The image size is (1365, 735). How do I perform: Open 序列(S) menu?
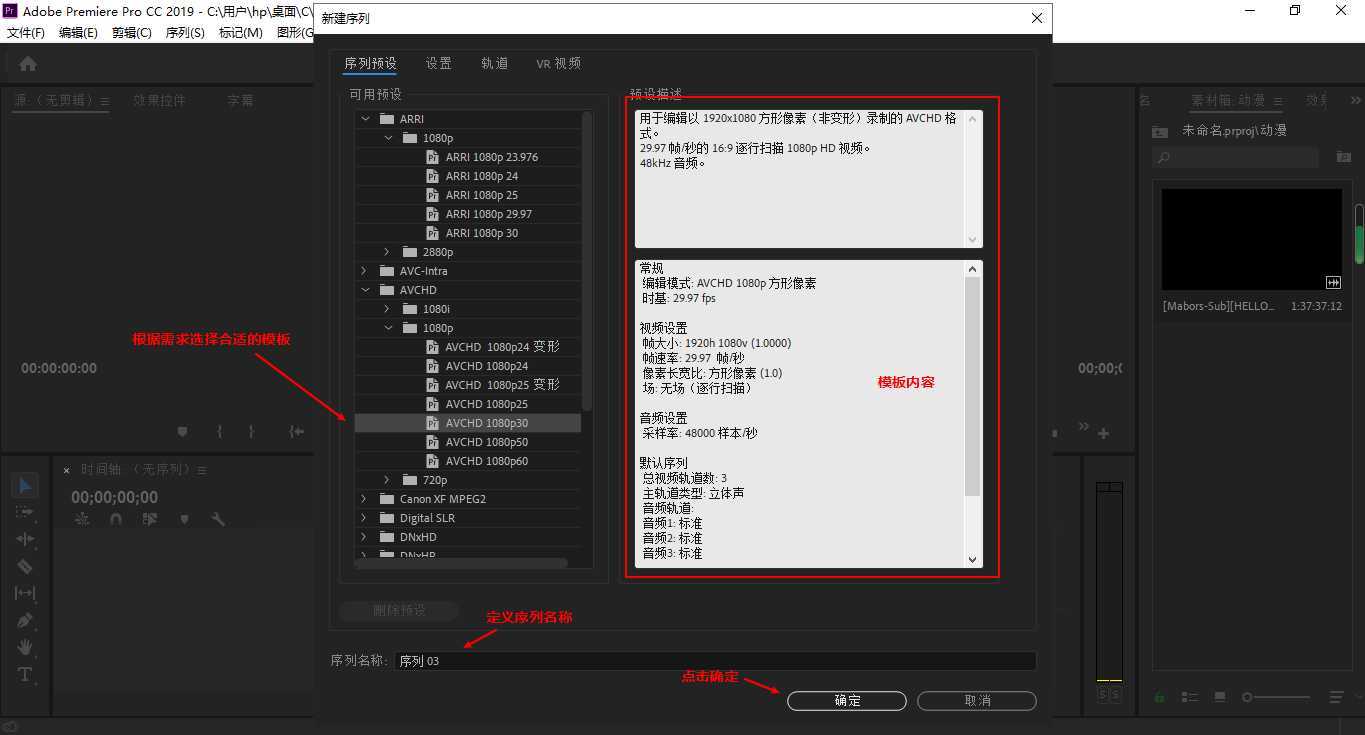[185, 32]
